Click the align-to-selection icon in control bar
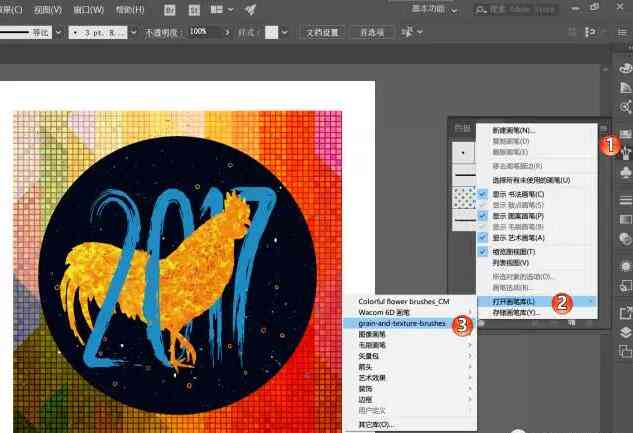The width and height of the screenshot is (633, 433). tap(591, 32)
